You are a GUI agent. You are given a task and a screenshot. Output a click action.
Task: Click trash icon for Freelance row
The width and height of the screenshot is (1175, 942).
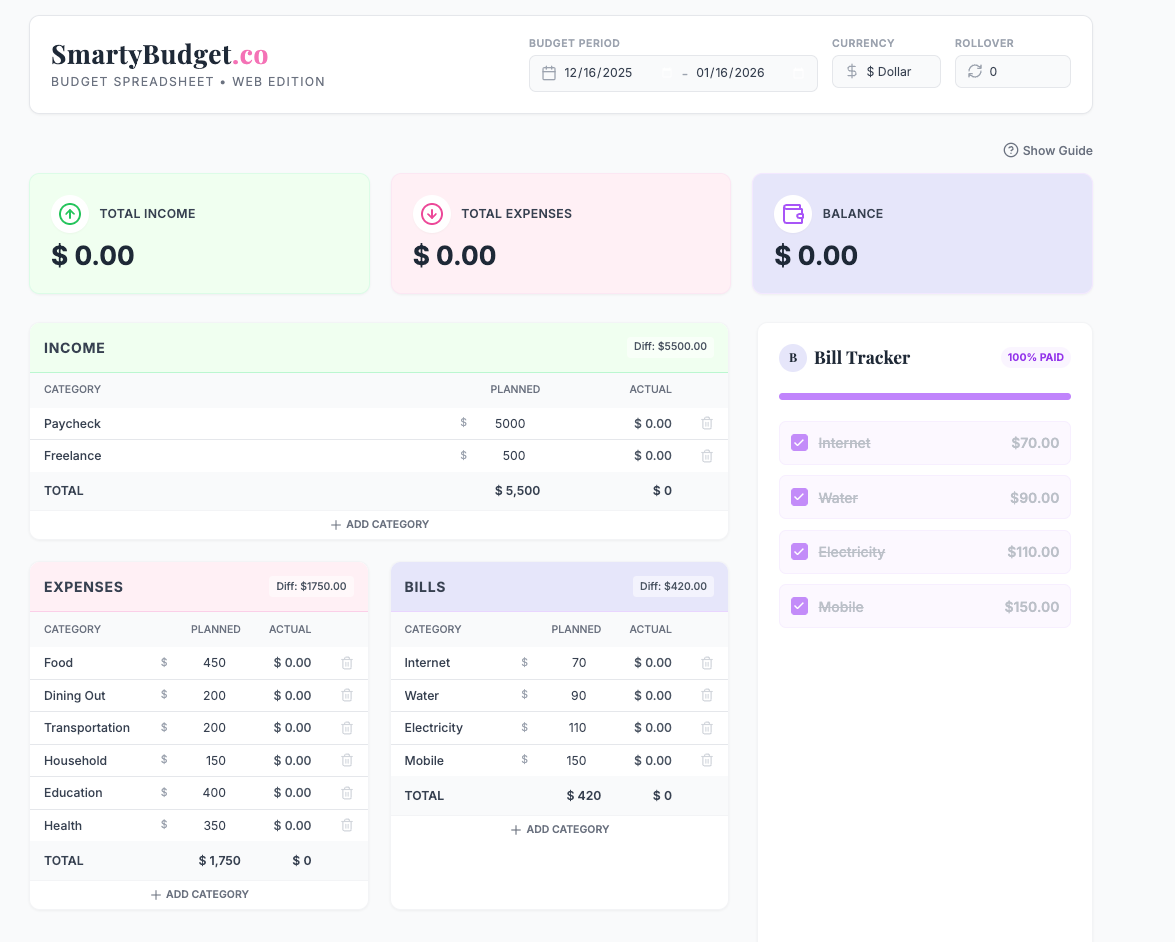click(707, 456)
